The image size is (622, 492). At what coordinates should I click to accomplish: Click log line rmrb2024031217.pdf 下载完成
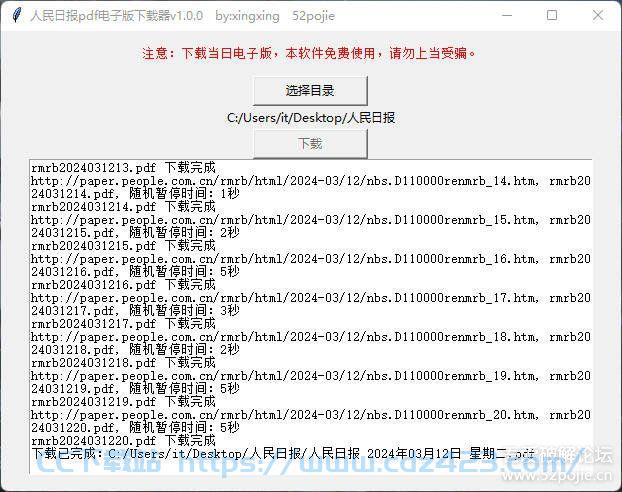pyautogui.click(x=123, y=324)
